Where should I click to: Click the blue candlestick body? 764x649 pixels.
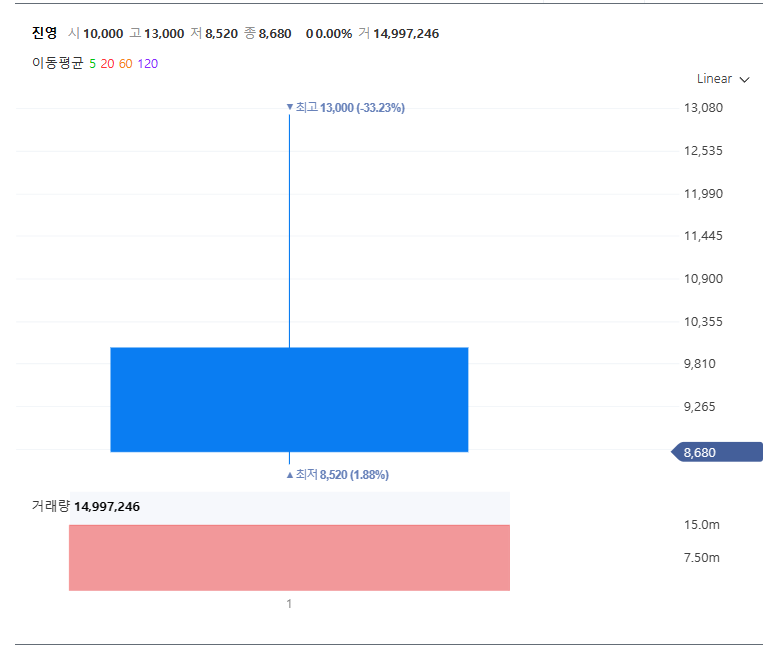coord(289,400)
